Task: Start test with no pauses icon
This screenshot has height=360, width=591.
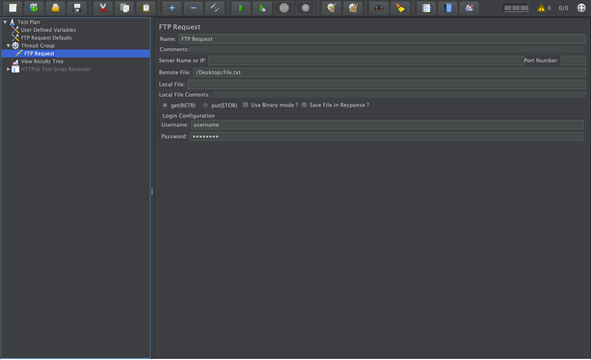Action: (x=262, y=8)
